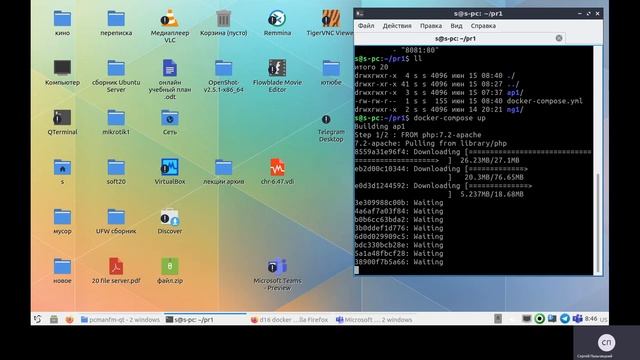Click Microsoft Teams tray icon

[577, 318]
